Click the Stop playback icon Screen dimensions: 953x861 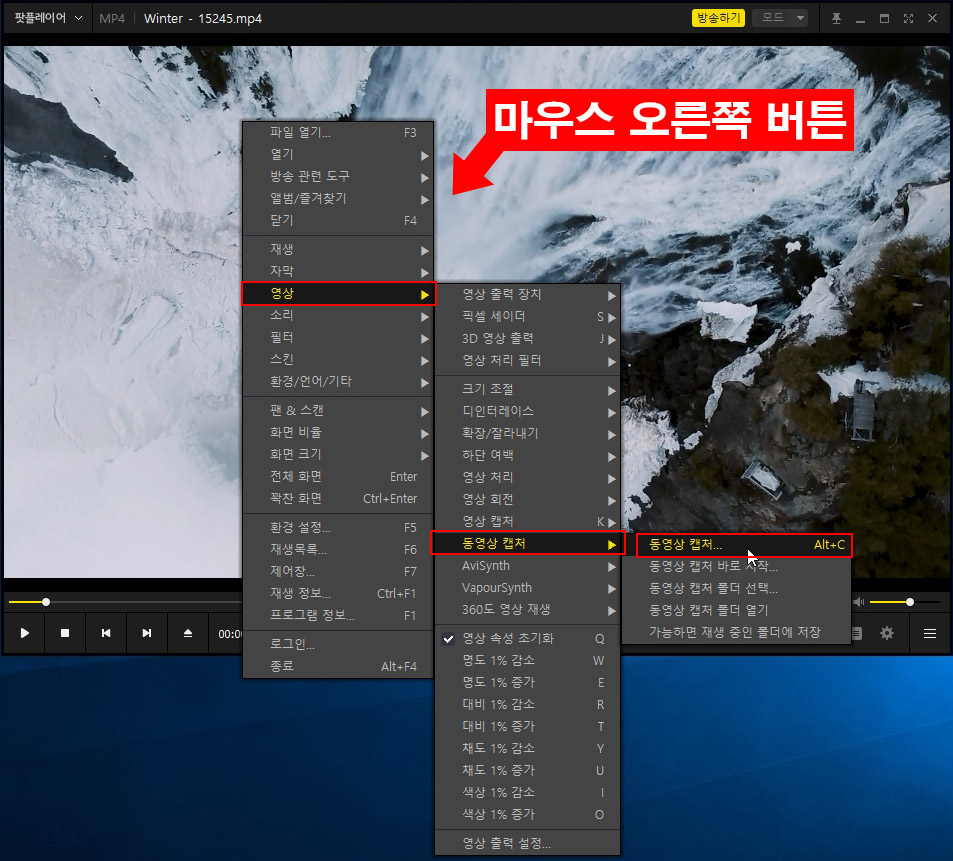[x=66, y=632]
